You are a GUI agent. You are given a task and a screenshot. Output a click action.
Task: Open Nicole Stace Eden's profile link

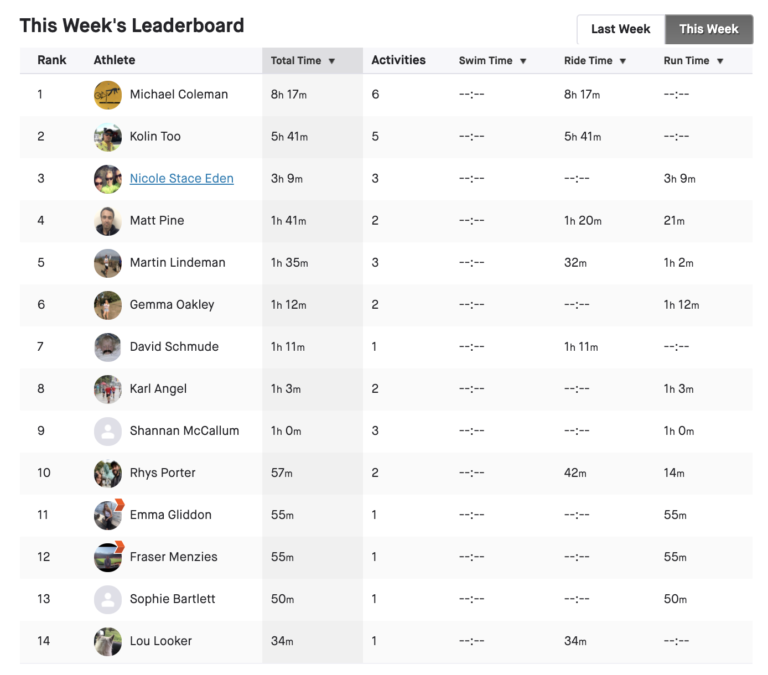pyautogui.click(x=181, y=179)
